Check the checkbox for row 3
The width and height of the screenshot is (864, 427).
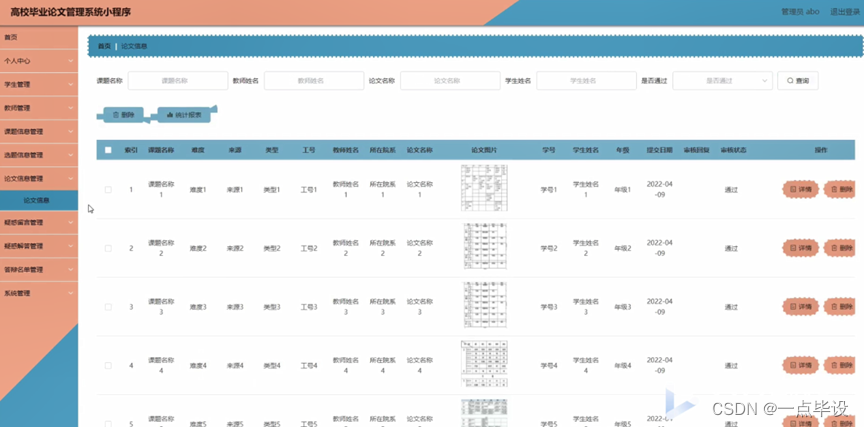[x=108, y=307]
